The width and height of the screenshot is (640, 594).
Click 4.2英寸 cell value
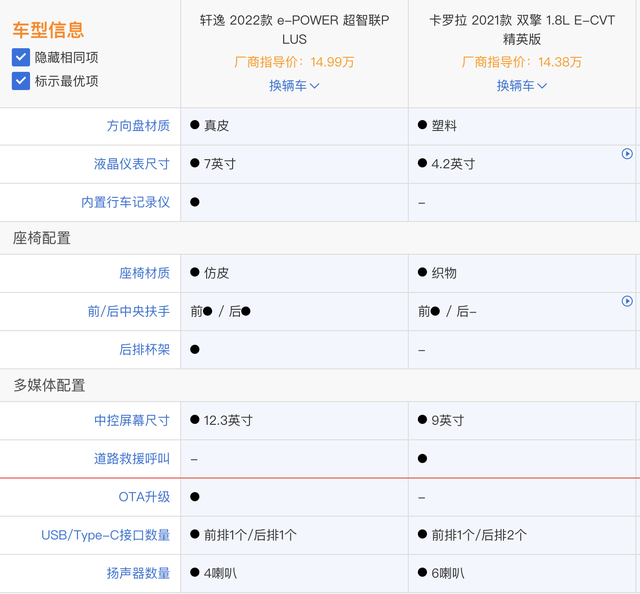(453, 164)
